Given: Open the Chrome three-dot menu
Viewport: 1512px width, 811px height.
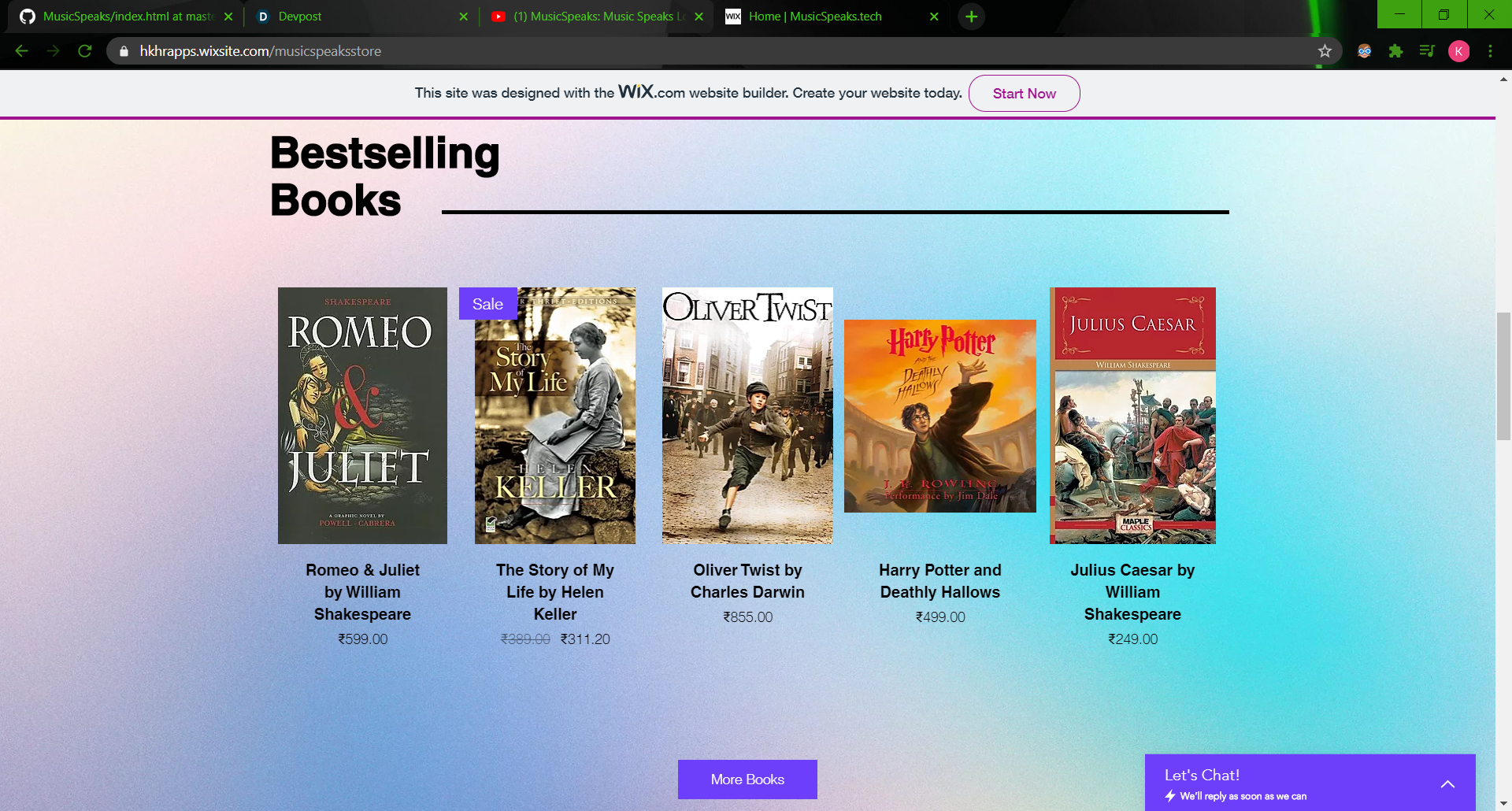Looking at the screenshot, I should click(1490, 51).
